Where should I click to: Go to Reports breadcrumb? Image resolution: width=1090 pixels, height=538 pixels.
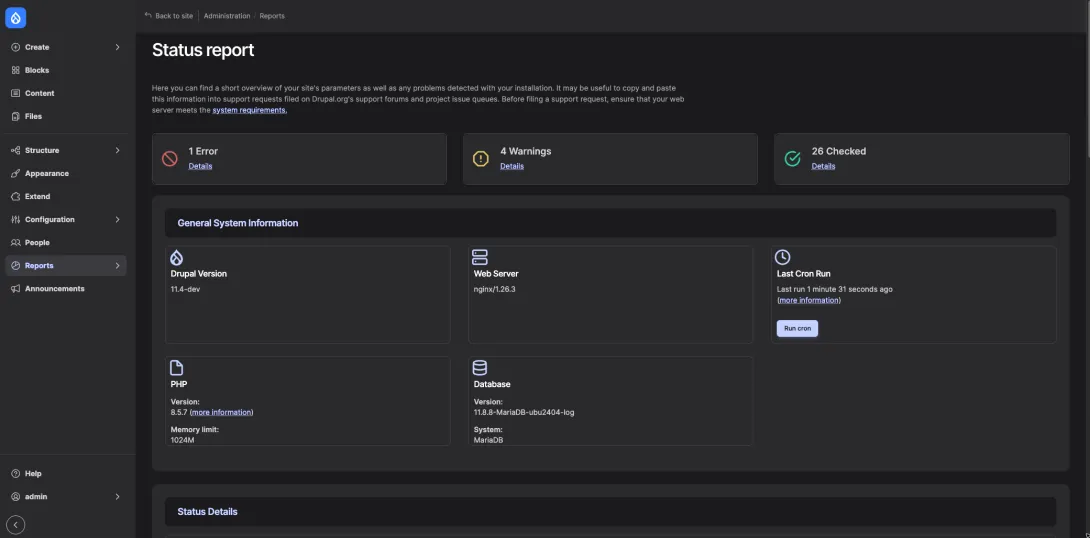pyautogui.click(x=272, y=16)
